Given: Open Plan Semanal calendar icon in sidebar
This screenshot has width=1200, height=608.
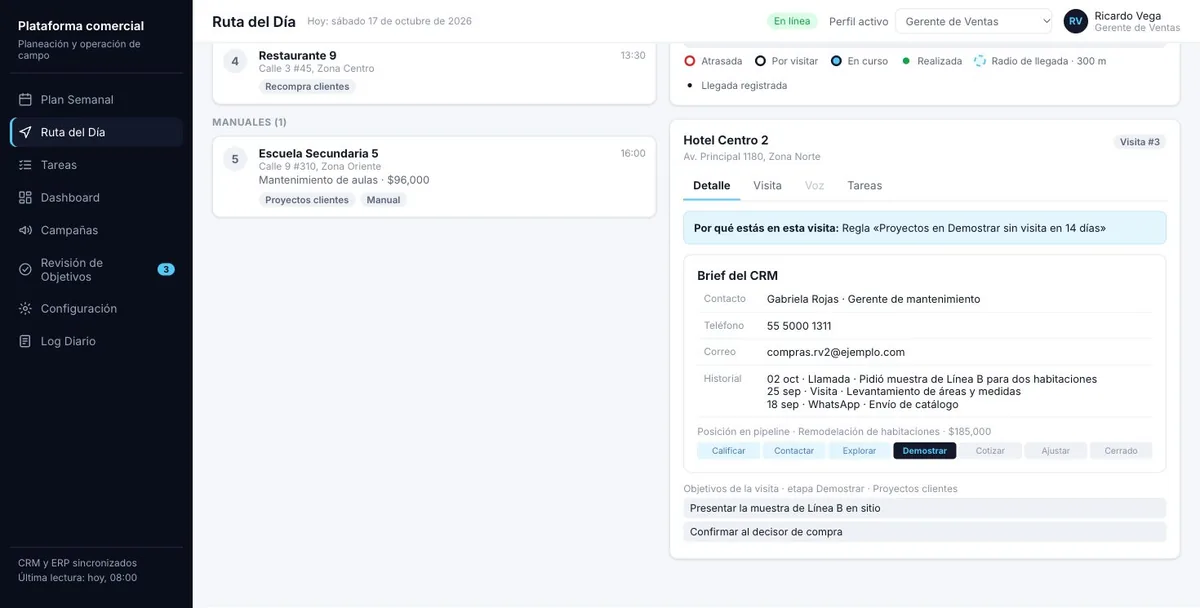Looking at the screenshot, I should click(x=25, y=100).
